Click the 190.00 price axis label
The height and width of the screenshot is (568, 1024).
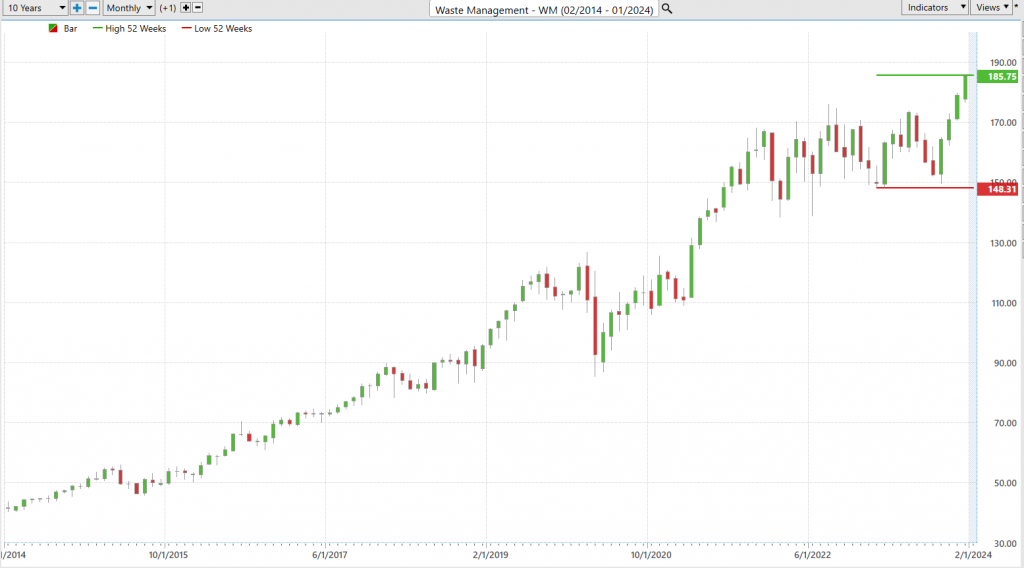[1003, 63]
